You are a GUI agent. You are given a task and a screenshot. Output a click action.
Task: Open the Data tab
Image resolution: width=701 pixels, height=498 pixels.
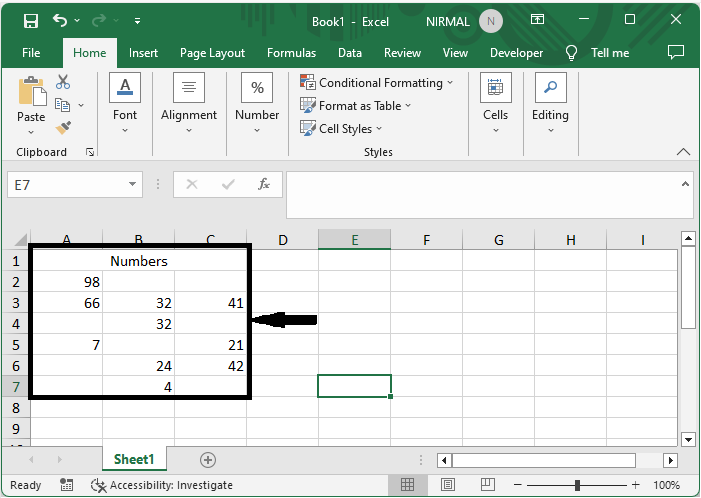tap(350, 53)
